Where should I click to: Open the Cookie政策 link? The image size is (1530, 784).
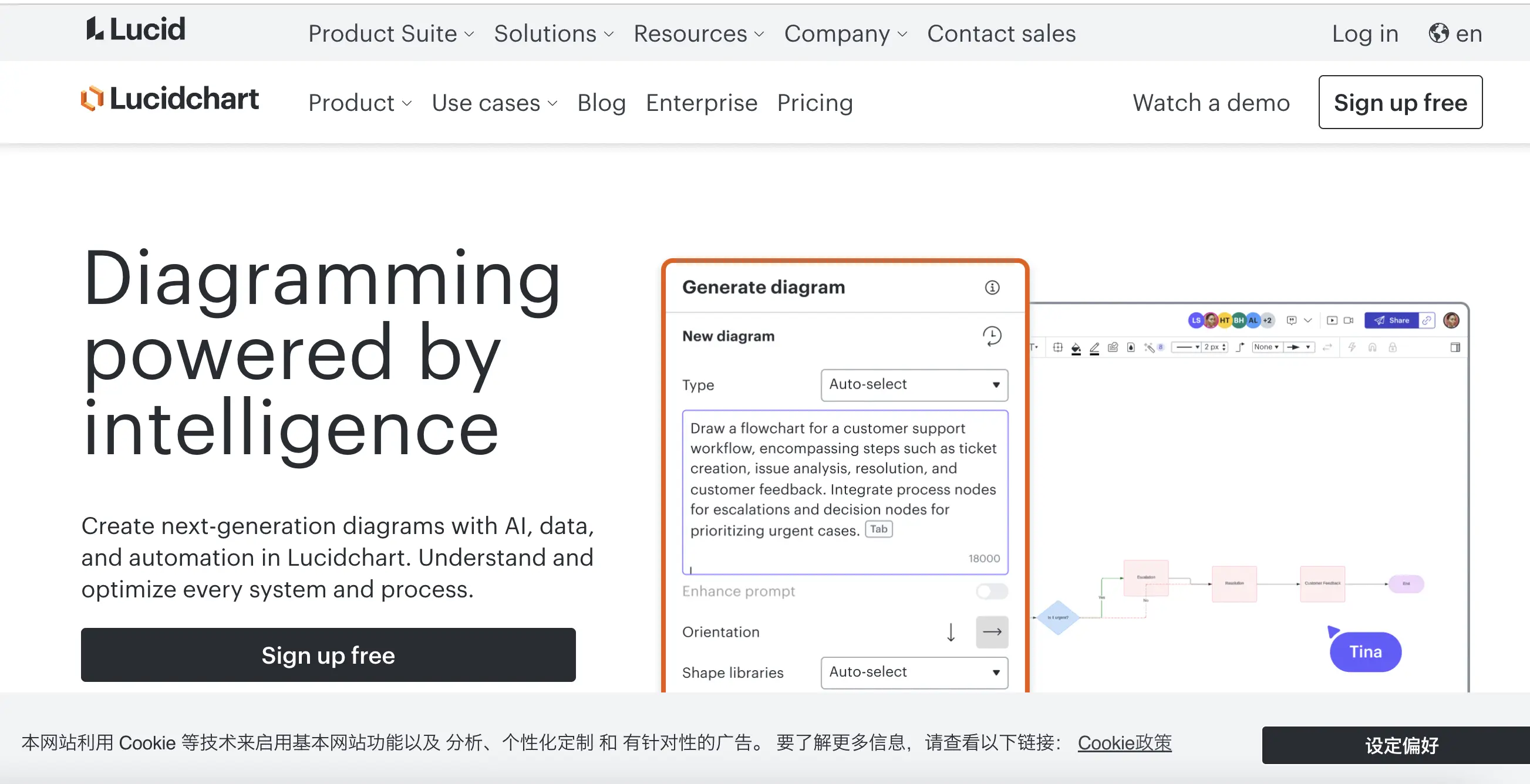tap(1124, 742)
